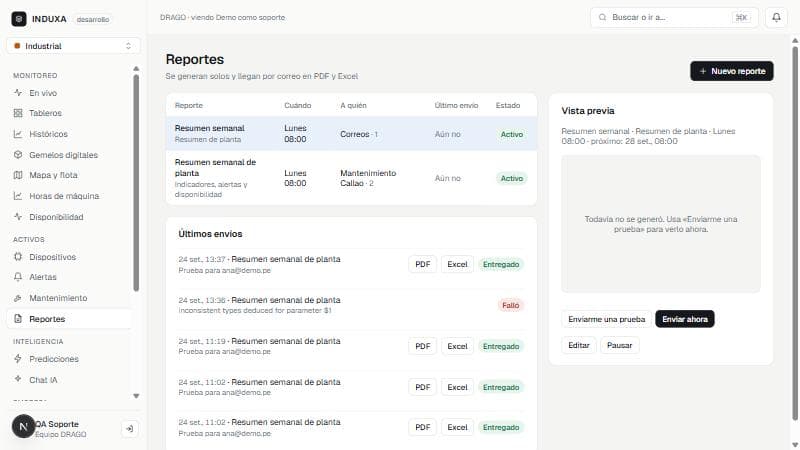This screenshot has height=450, width=800.
Task: Click the Reportes document icon
Action: tap(18, 319)
